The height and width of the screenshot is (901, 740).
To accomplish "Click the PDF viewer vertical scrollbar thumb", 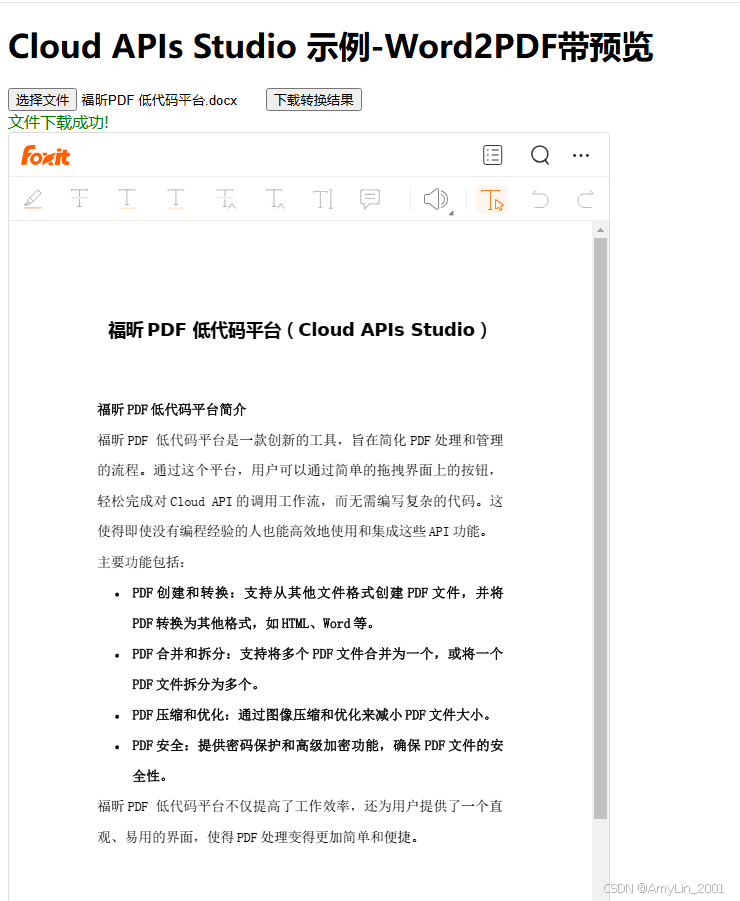I will 600,529.
